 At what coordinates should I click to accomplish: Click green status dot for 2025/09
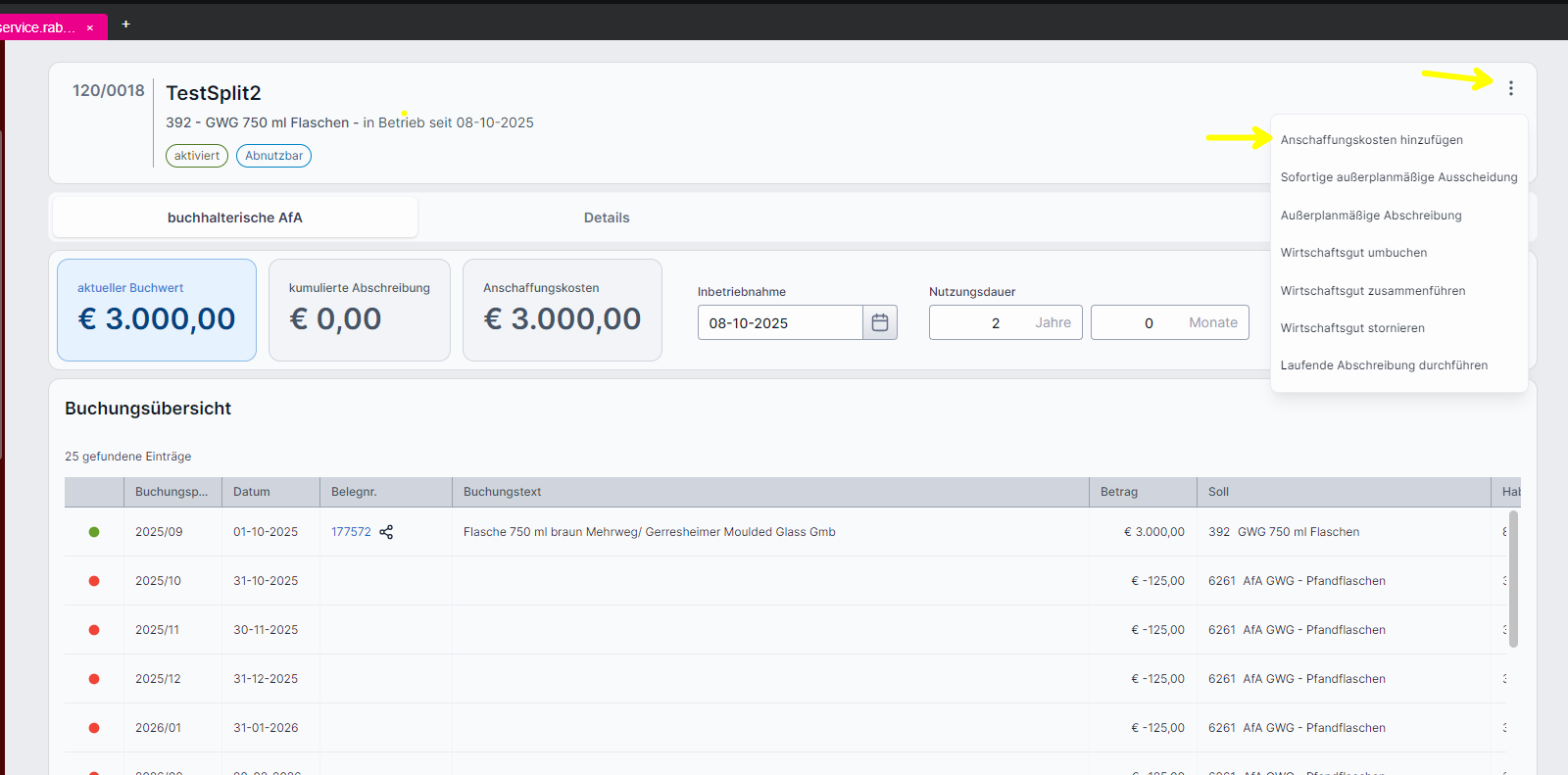click(94, 532)
